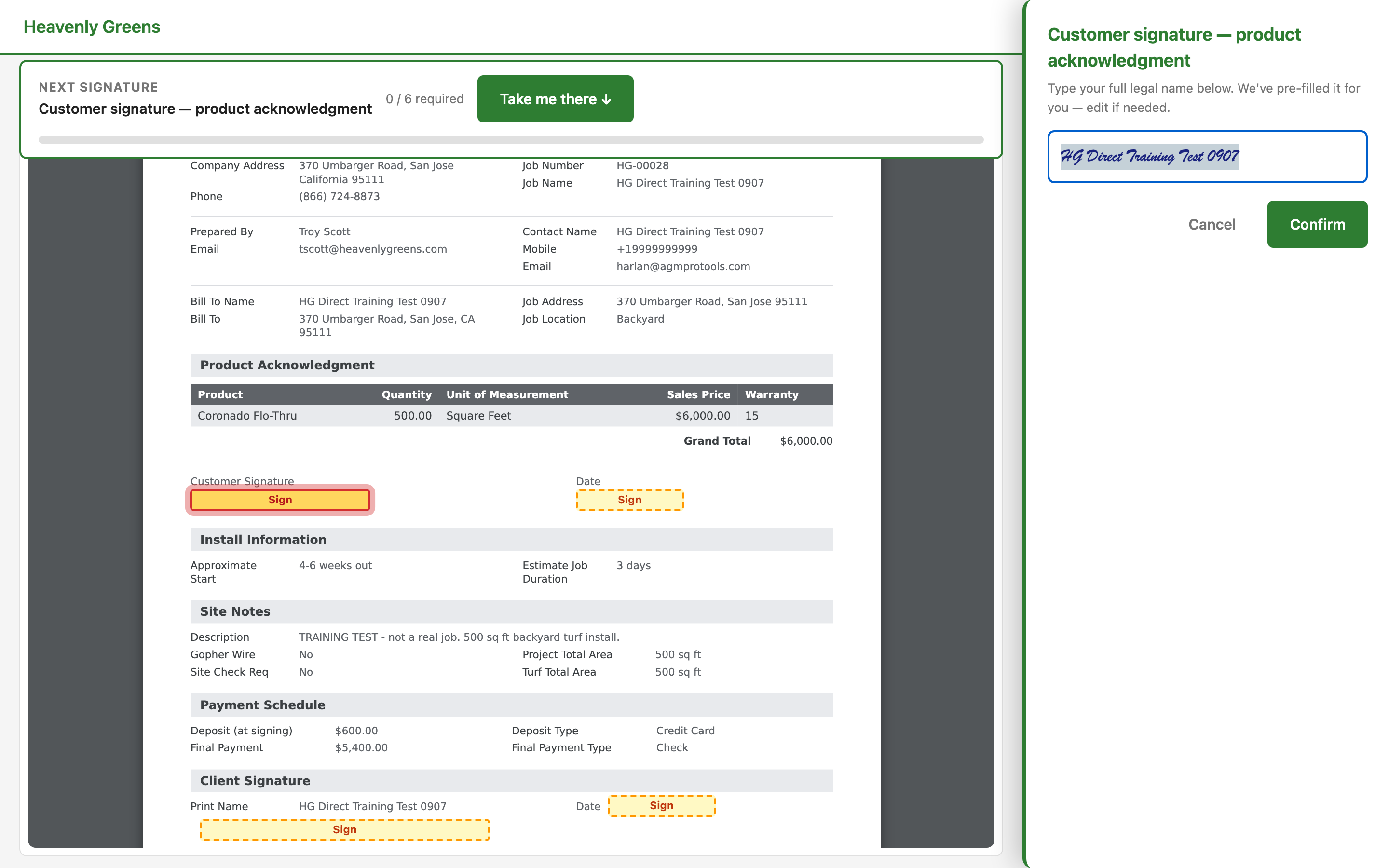Click the quantity "500.00"
This screenshot has height=868, width=1389.
coord(413,416)
